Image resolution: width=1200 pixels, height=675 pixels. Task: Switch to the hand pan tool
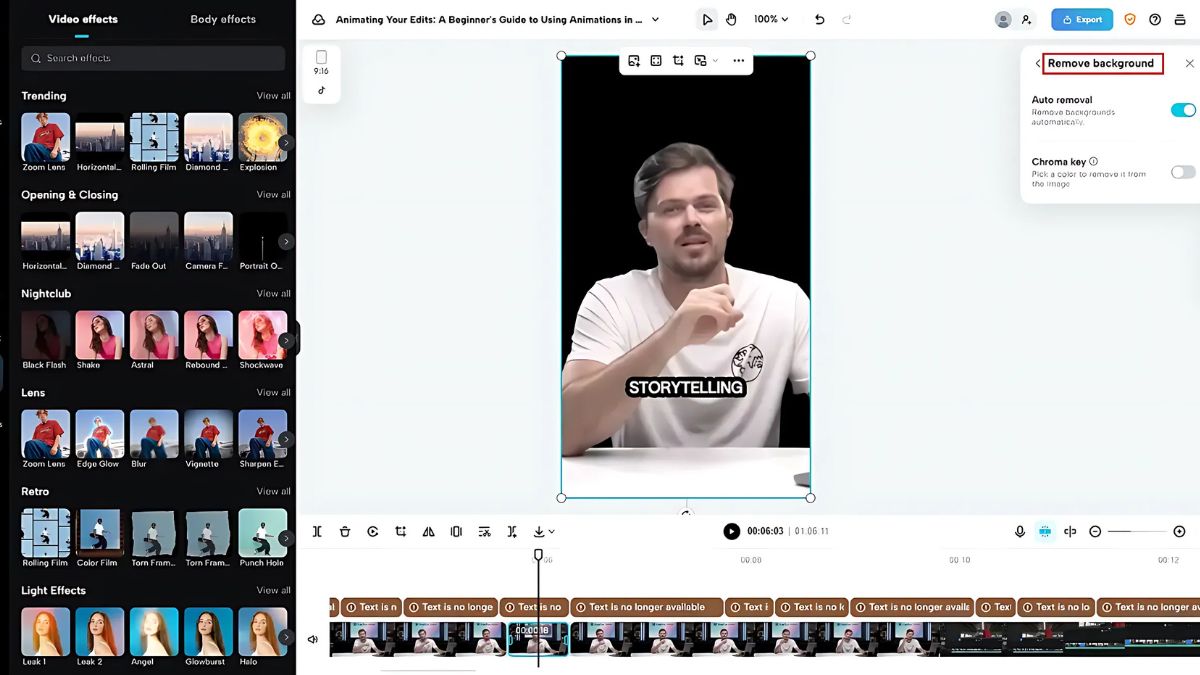click(731, 19)
